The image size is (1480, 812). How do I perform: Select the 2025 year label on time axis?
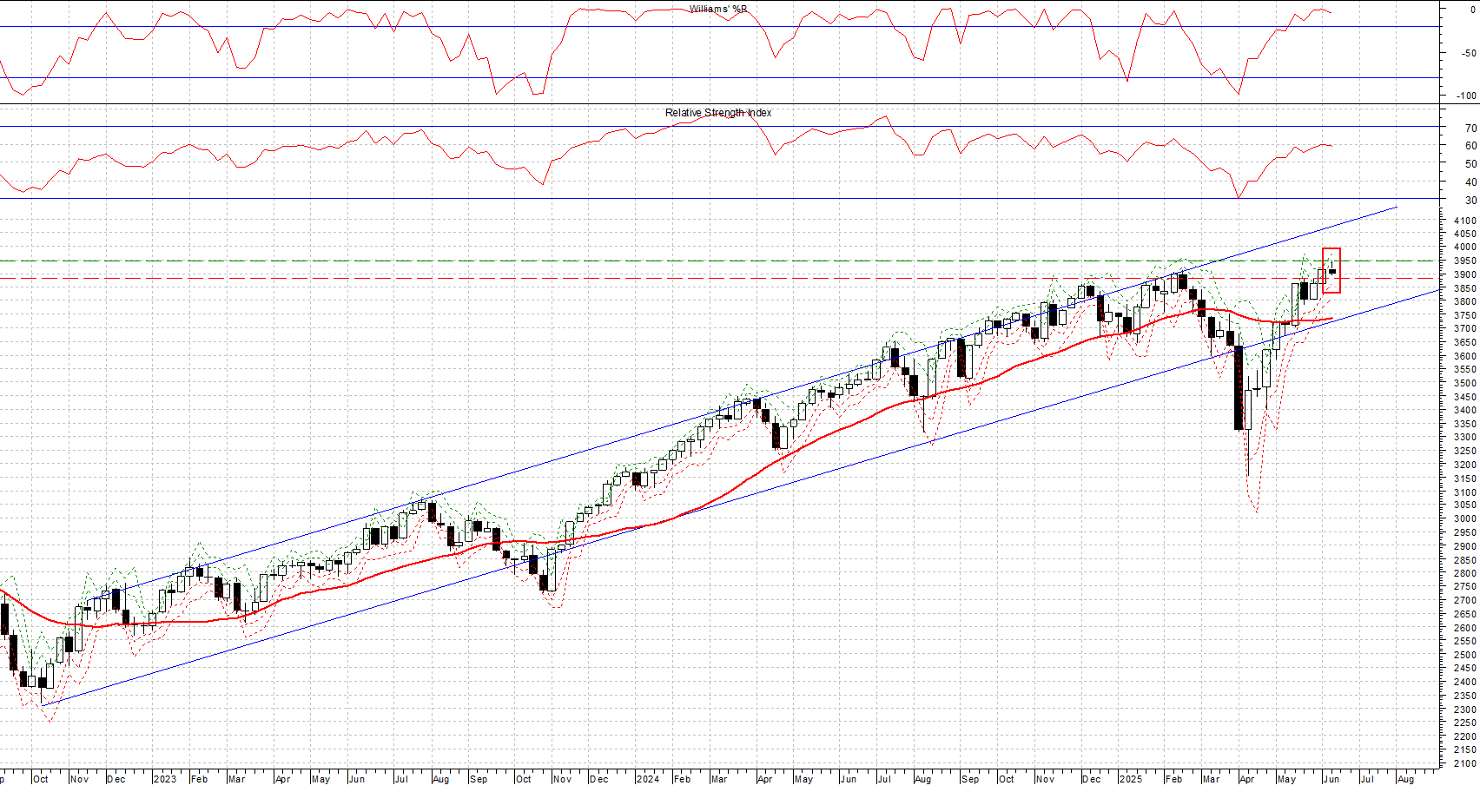(1130, 779)
